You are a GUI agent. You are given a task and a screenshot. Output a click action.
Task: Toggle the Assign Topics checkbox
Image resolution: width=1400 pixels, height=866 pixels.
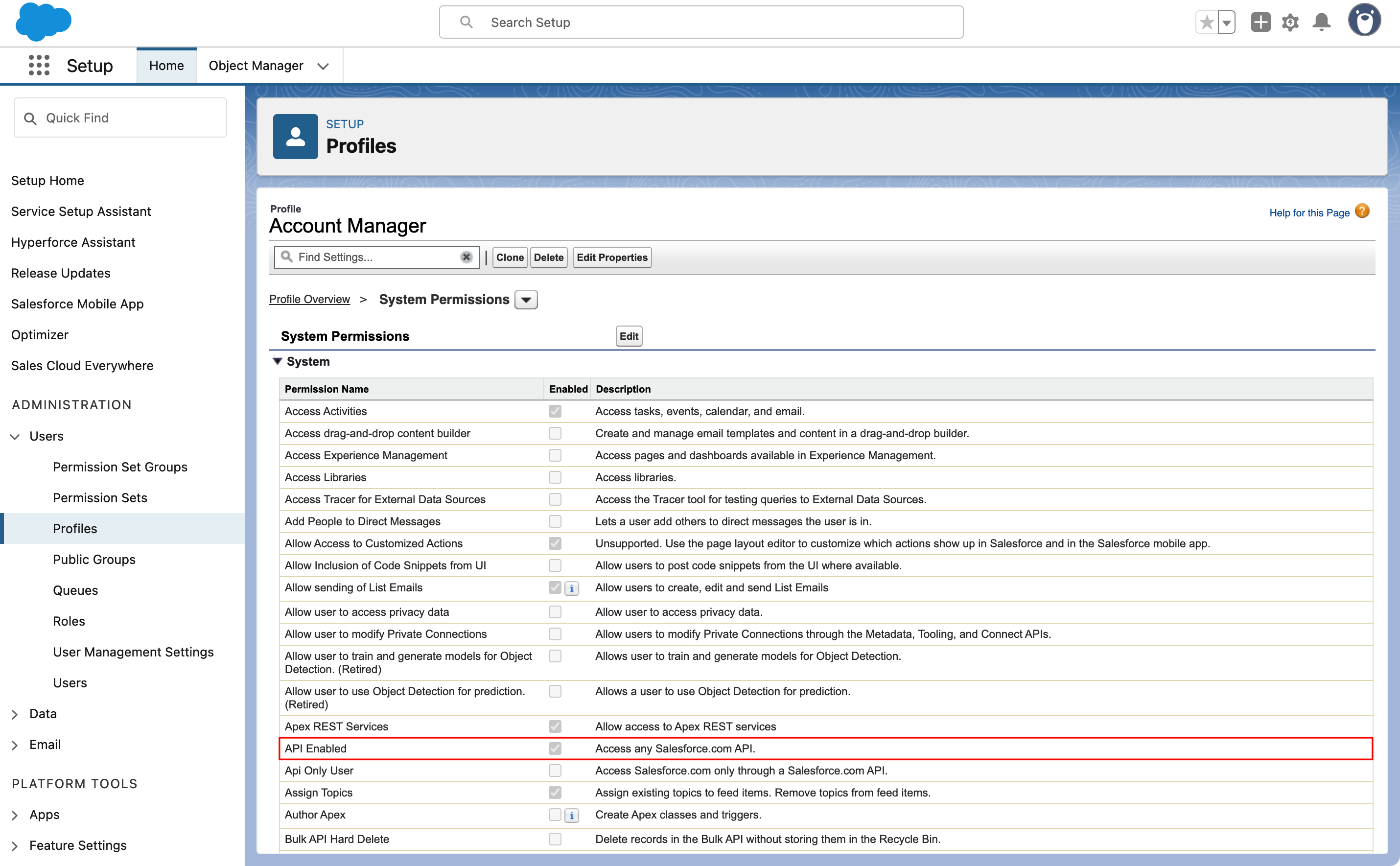click(x=555, y=793)
